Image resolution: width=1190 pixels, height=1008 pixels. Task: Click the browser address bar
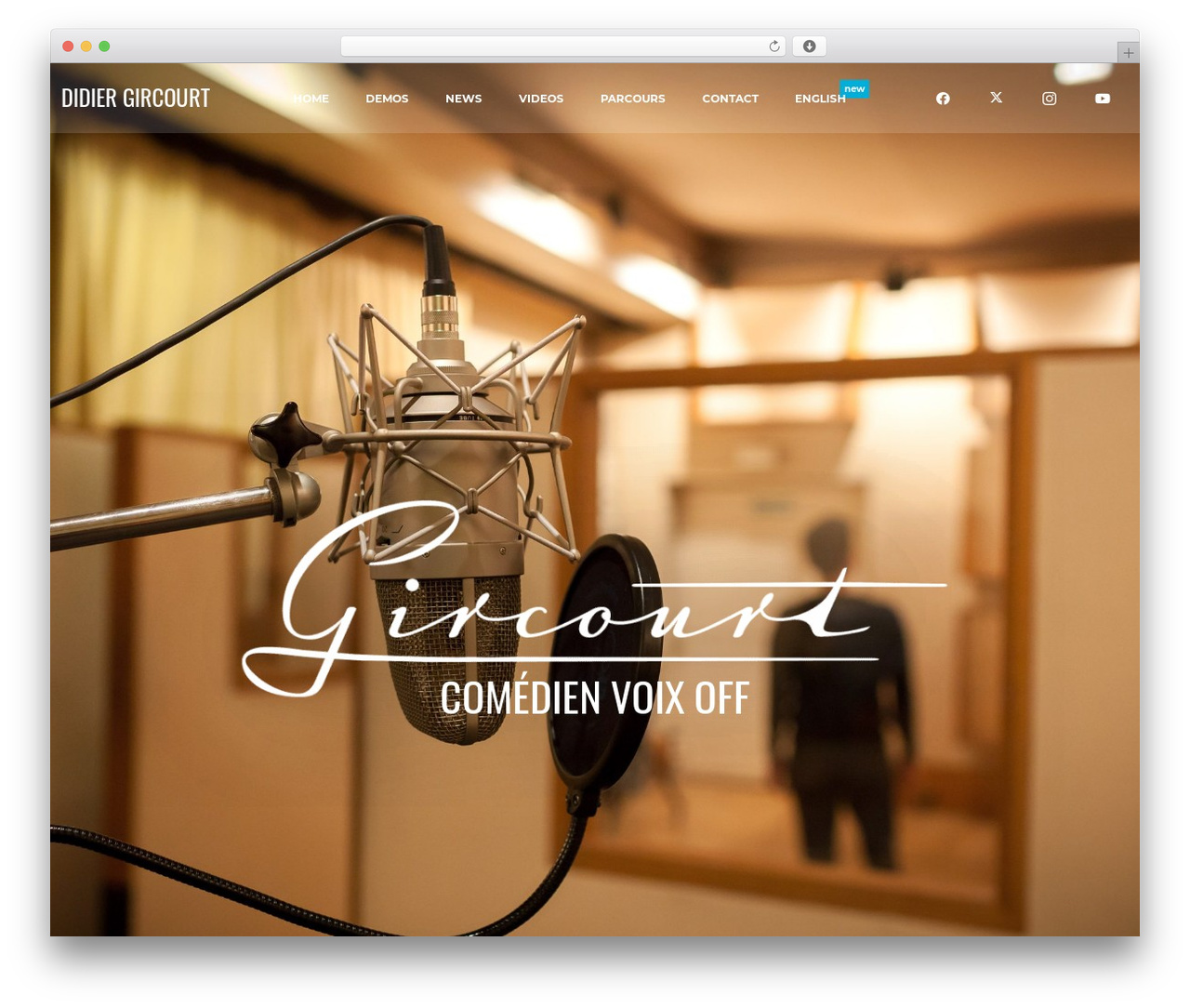click(x=563, y=46)
